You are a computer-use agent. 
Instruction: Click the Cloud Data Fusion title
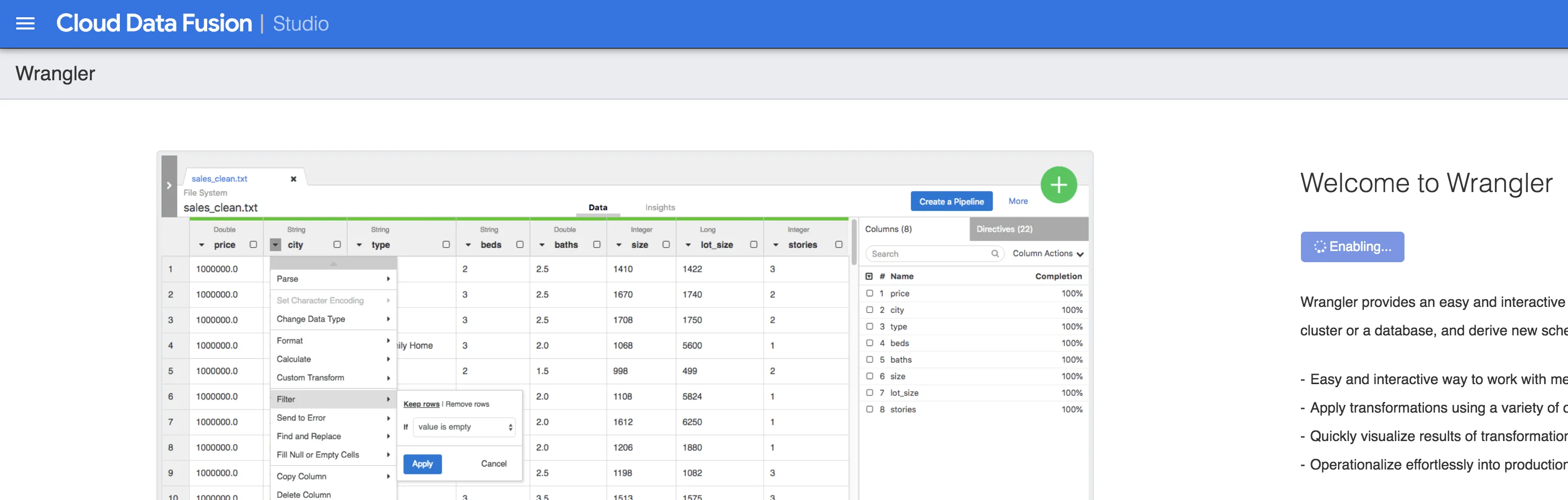point(154,24)
